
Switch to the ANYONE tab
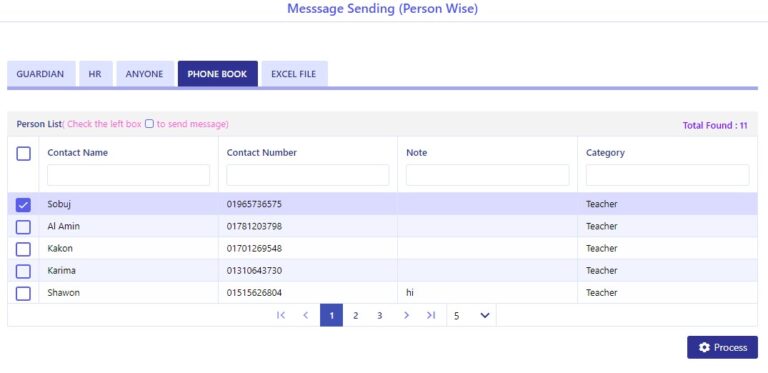click(x=144, y=74)
